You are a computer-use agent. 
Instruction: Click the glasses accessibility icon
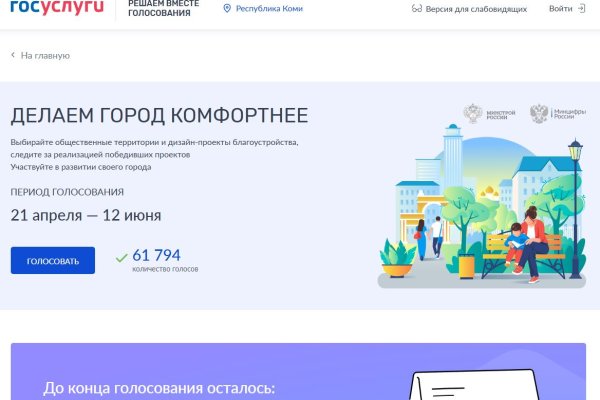[x=417, y=8]
